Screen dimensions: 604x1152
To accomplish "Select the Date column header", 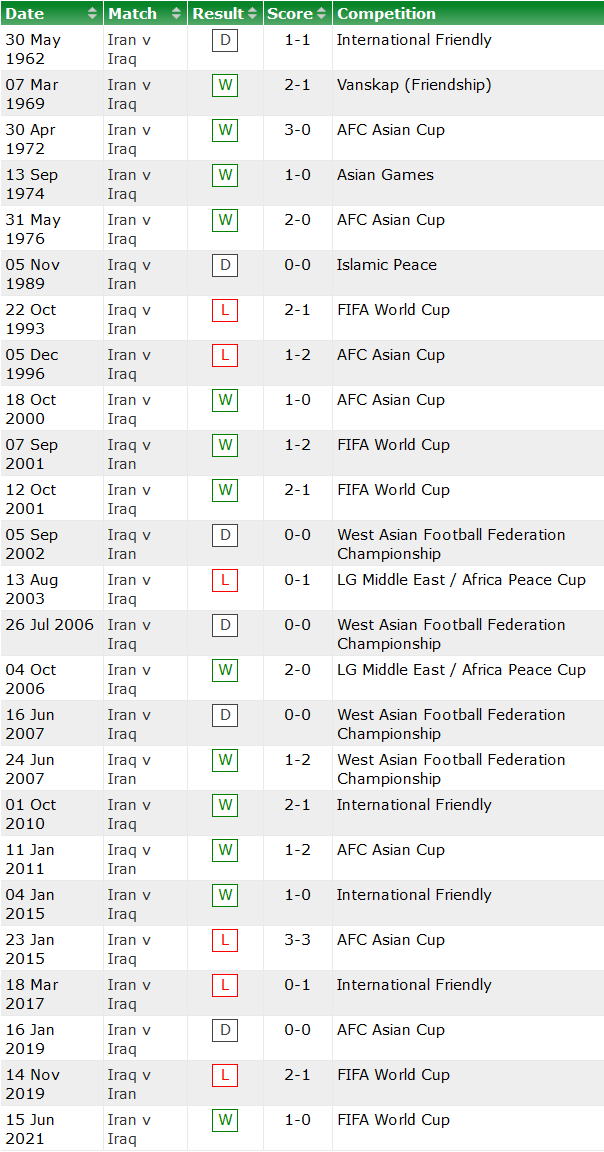I will pos(26,13).
